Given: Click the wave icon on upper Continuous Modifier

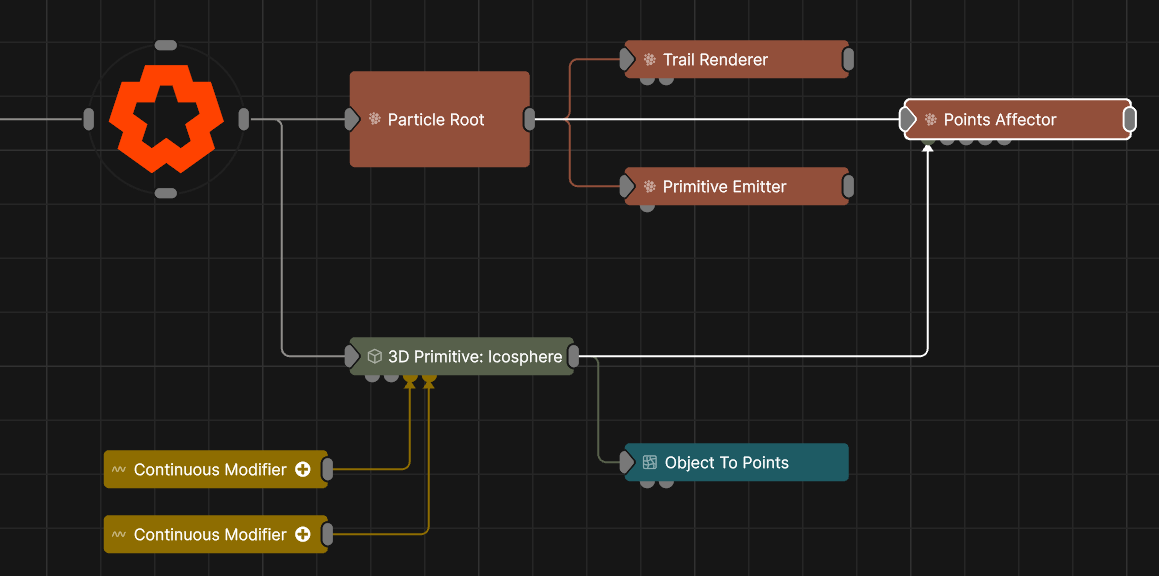Looking at the screenshot, I should tap(119, 470).
